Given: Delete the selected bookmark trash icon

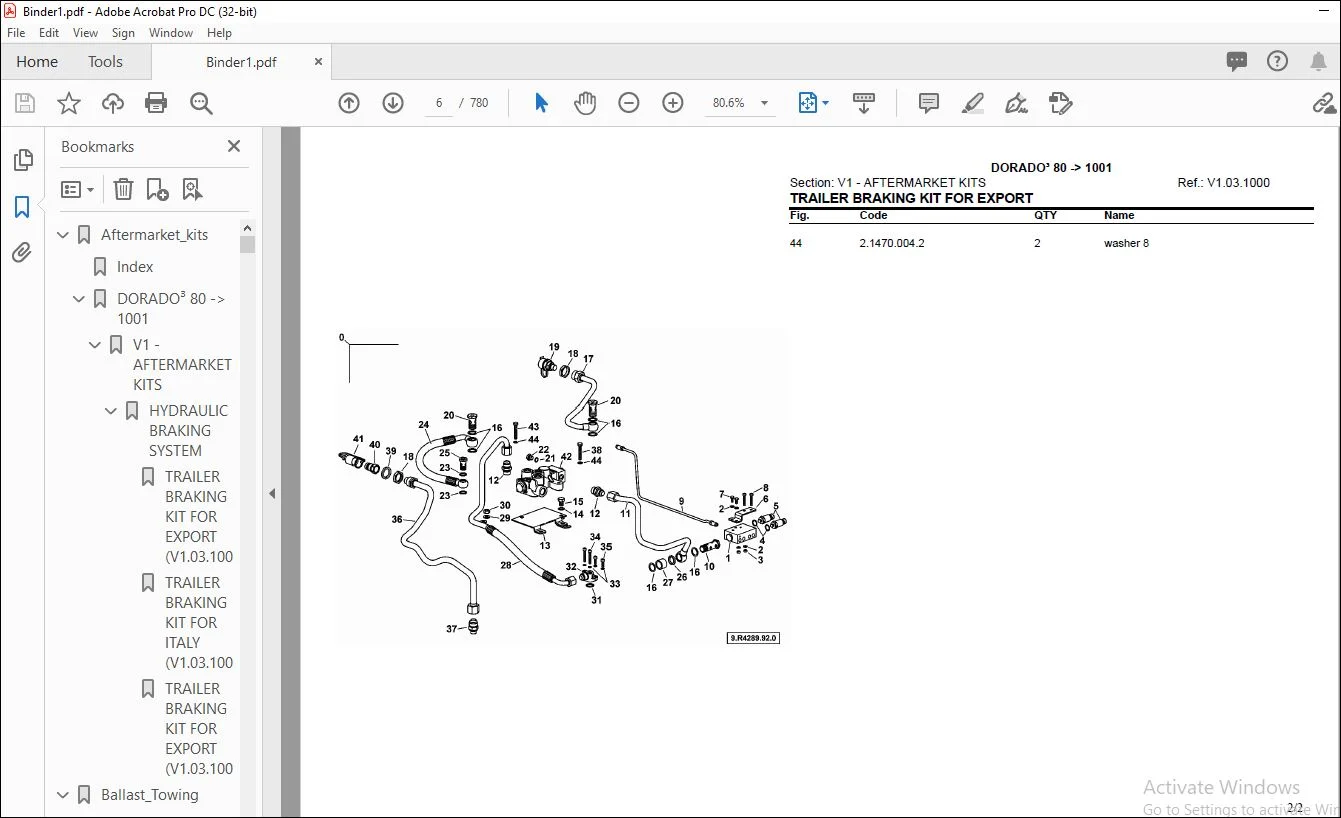Looking at the screenshot, I should 123,189.
